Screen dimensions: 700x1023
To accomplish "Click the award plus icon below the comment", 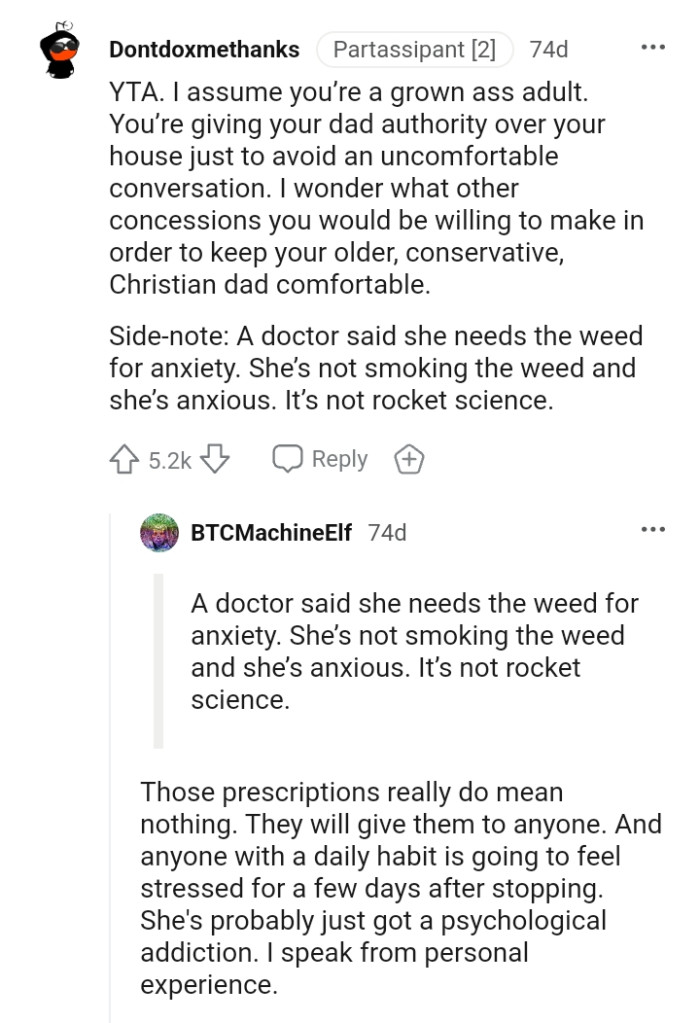I will tap(409, 459).
